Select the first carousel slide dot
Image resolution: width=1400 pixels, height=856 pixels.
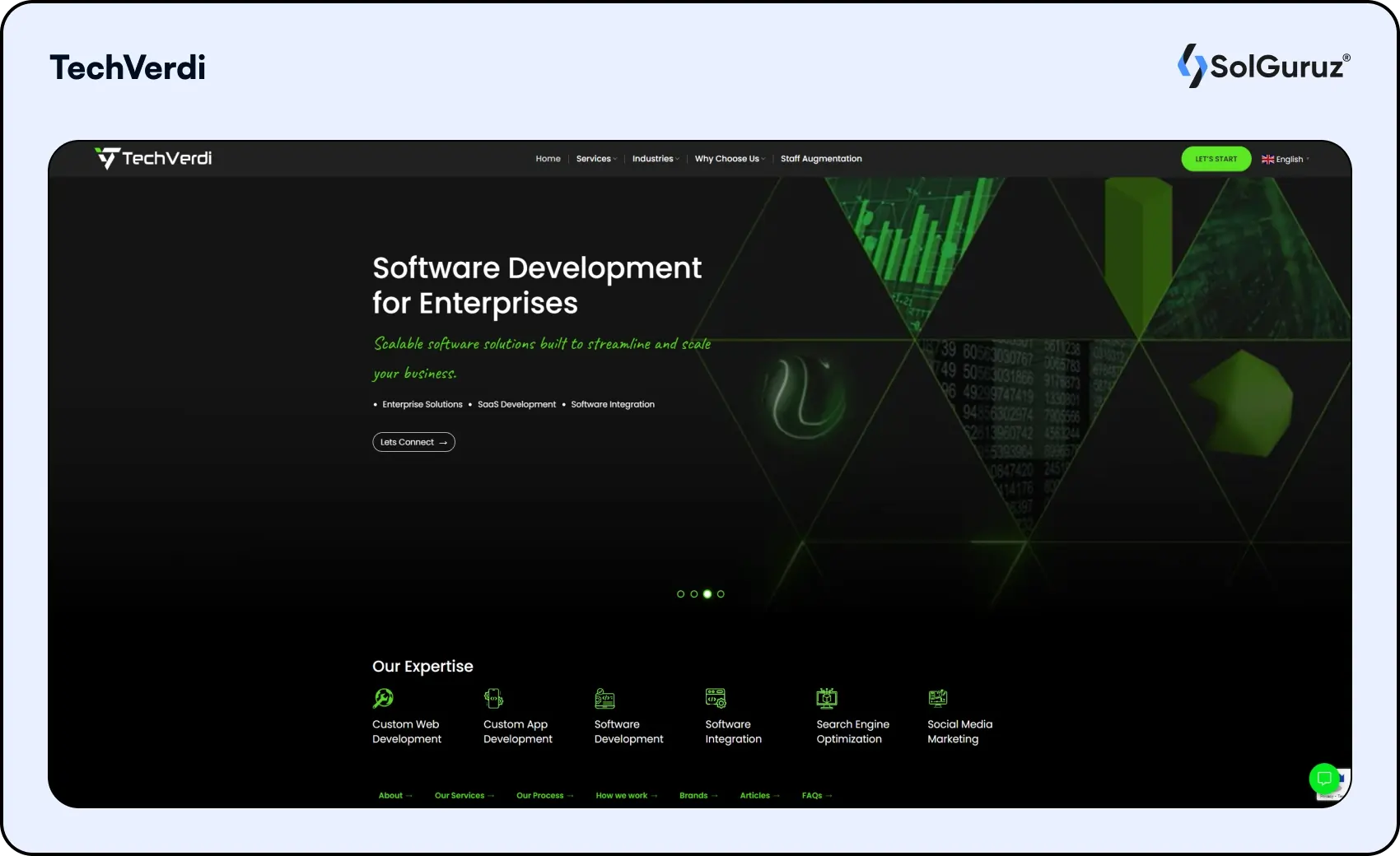coord(680,593)
